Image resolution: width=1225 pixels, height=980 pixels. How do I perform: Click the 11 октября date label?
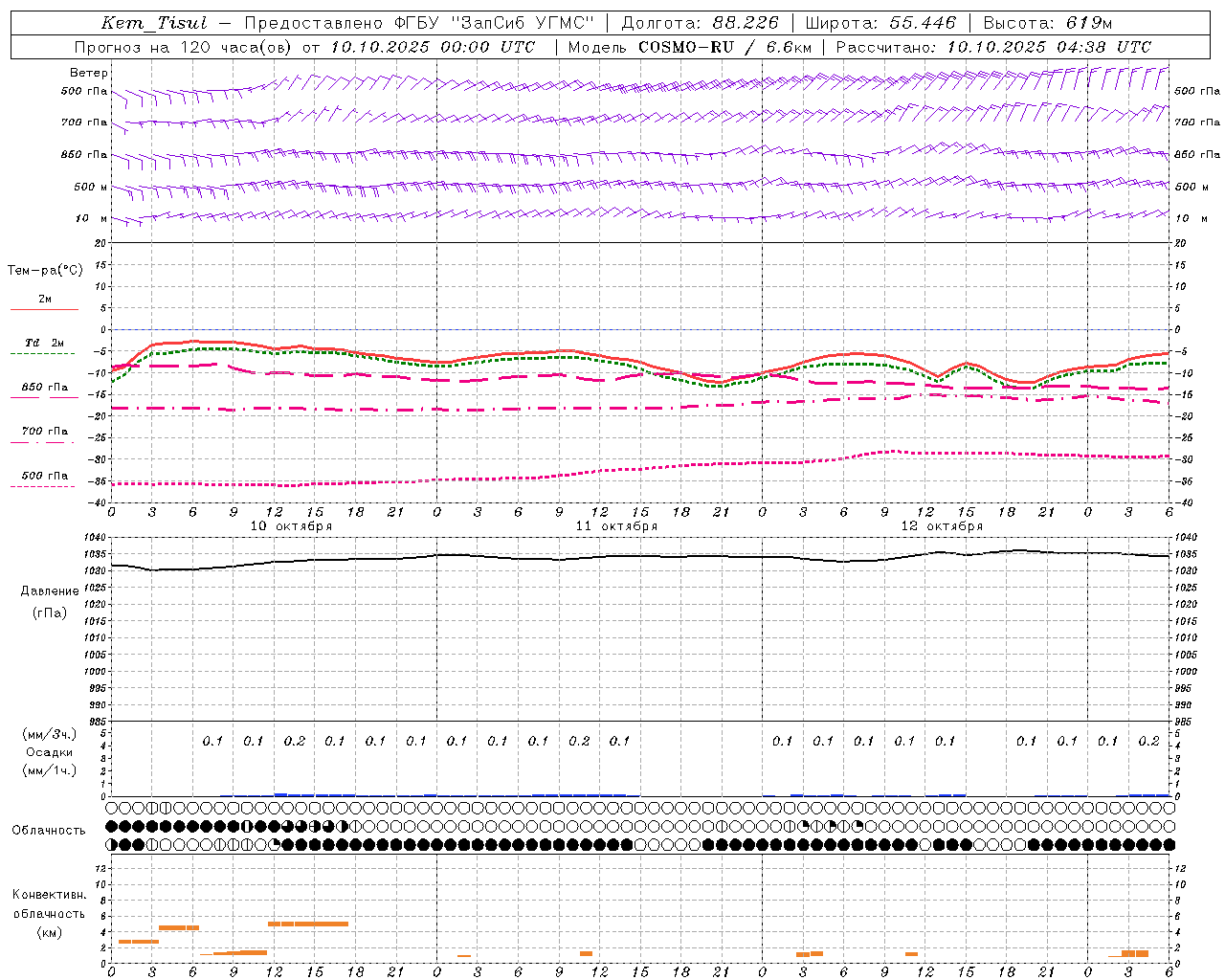tap(616, 525)
